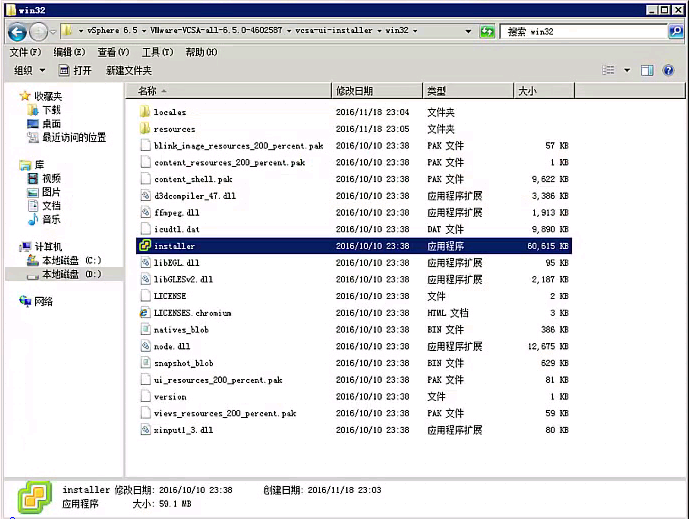Select file content_shell.pak

click(193, 179)
